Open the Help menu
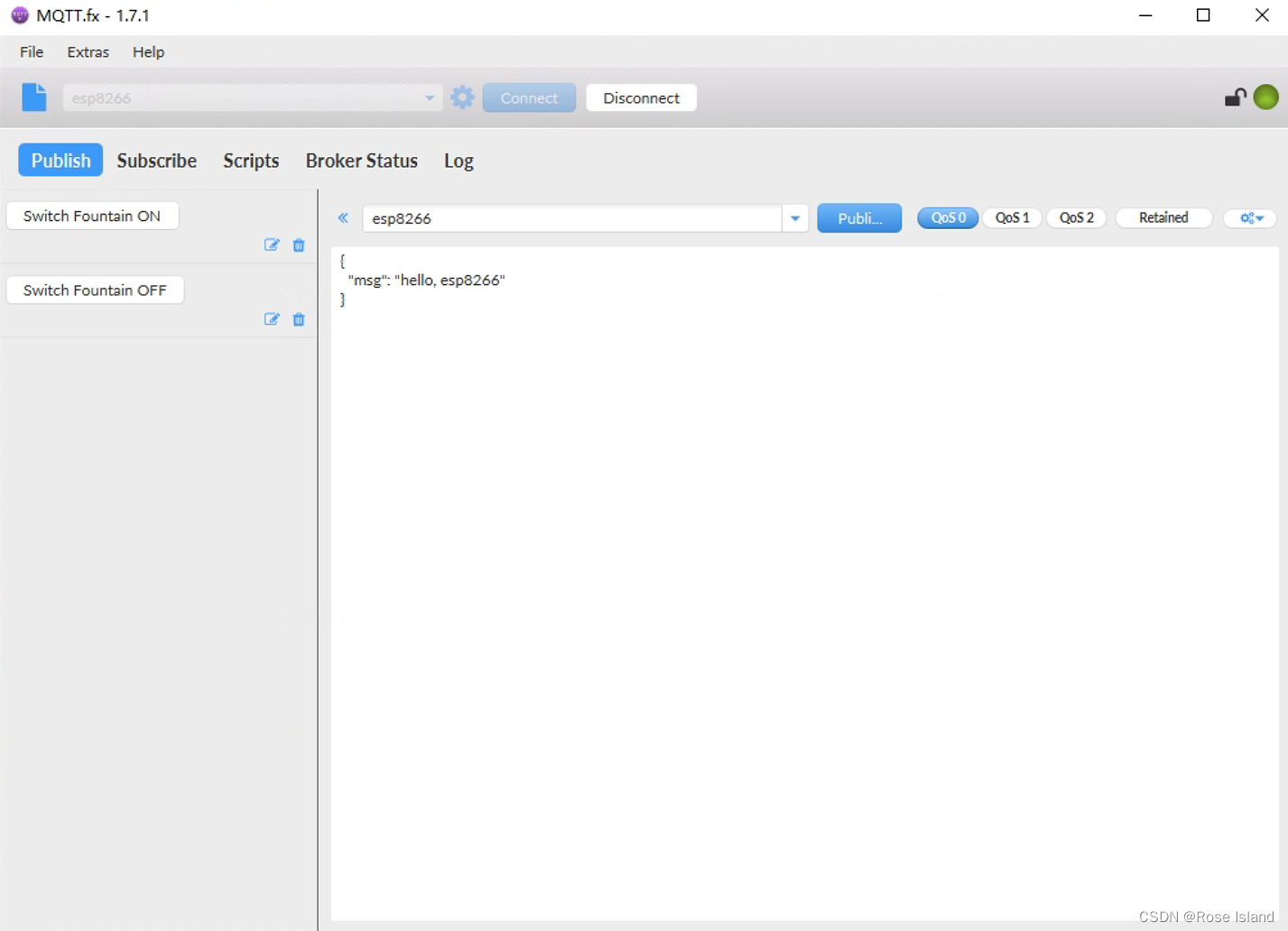This screenshot has height=931, width=1288. (x=148, y=51)
